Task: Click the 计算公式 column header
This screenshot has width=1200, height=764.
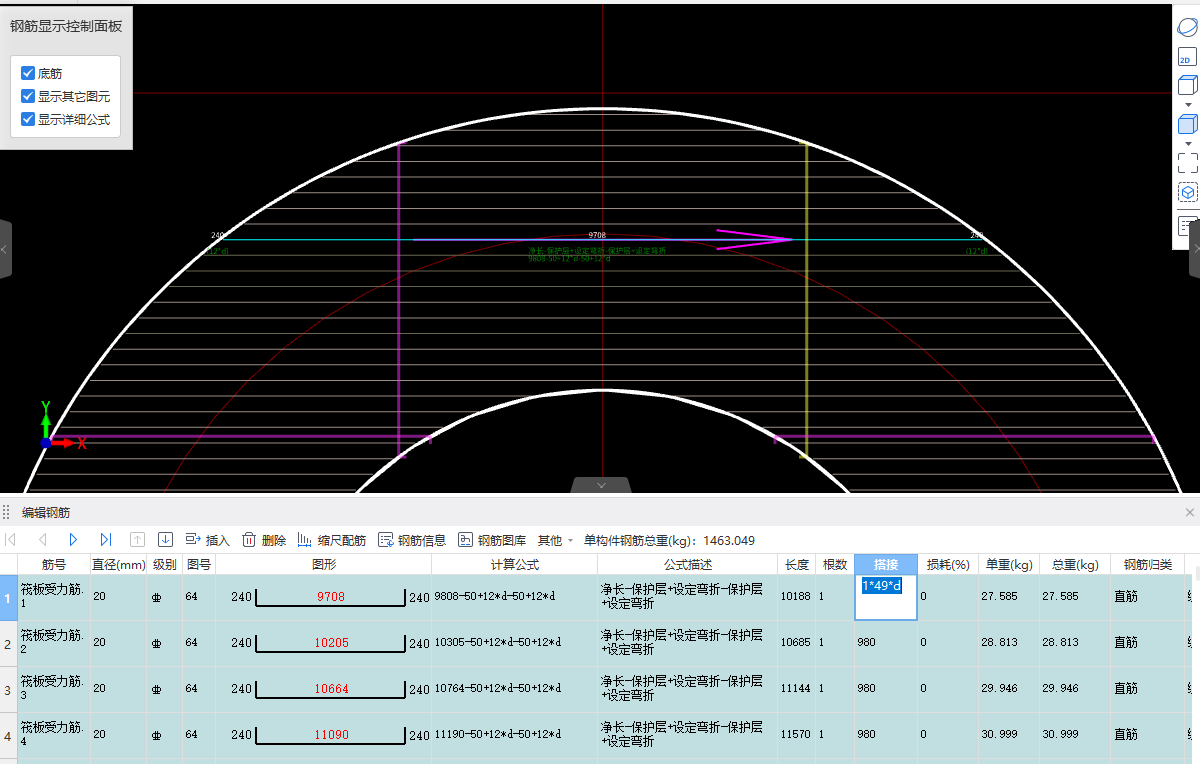Action: [x=514, y=565]
